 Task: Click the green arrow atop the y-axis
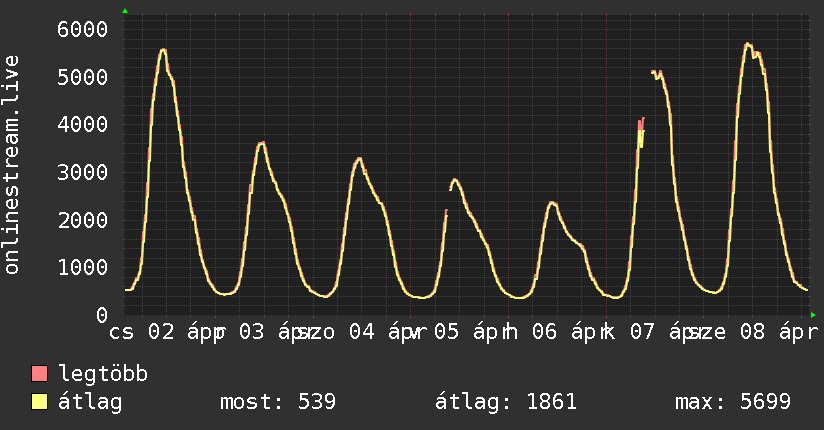point(125,11)
